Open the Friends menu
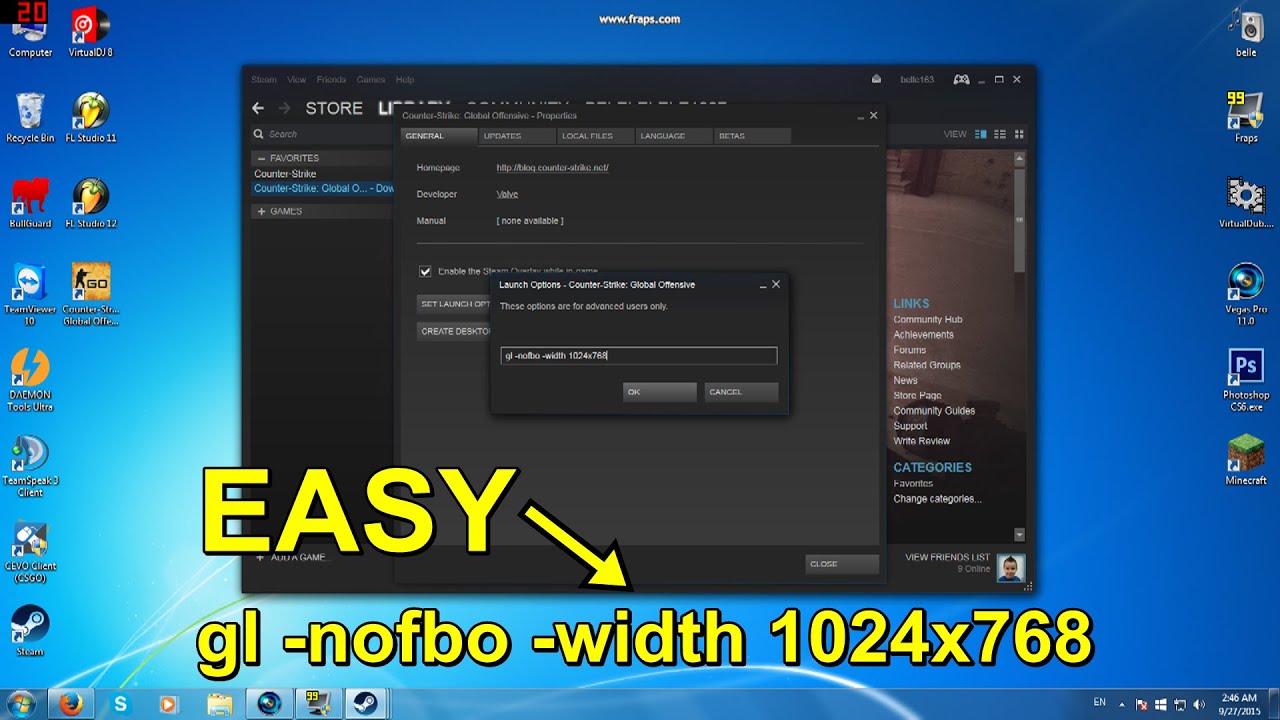Viewport: 1280px width, 720px height. coord(331,79)
